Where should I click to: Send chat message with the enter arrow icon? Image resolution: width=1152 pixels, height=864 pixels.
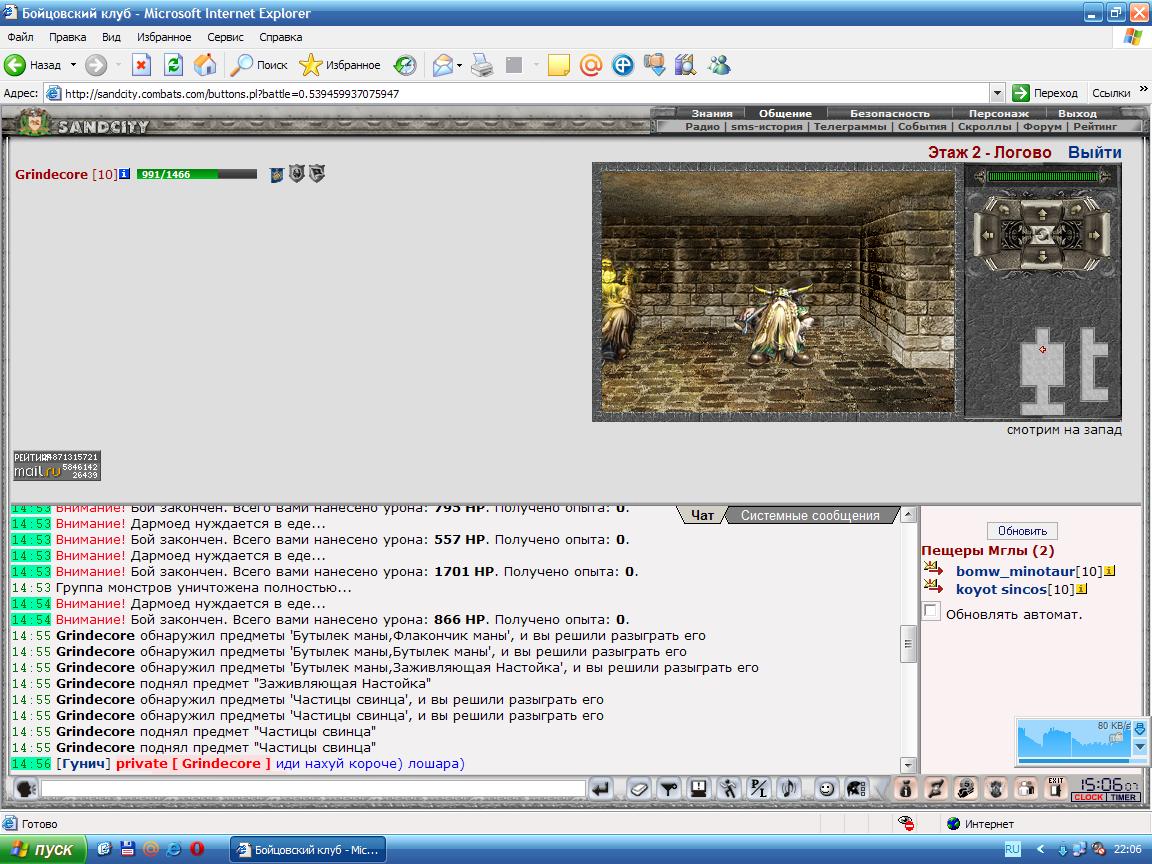coord(601,789)
